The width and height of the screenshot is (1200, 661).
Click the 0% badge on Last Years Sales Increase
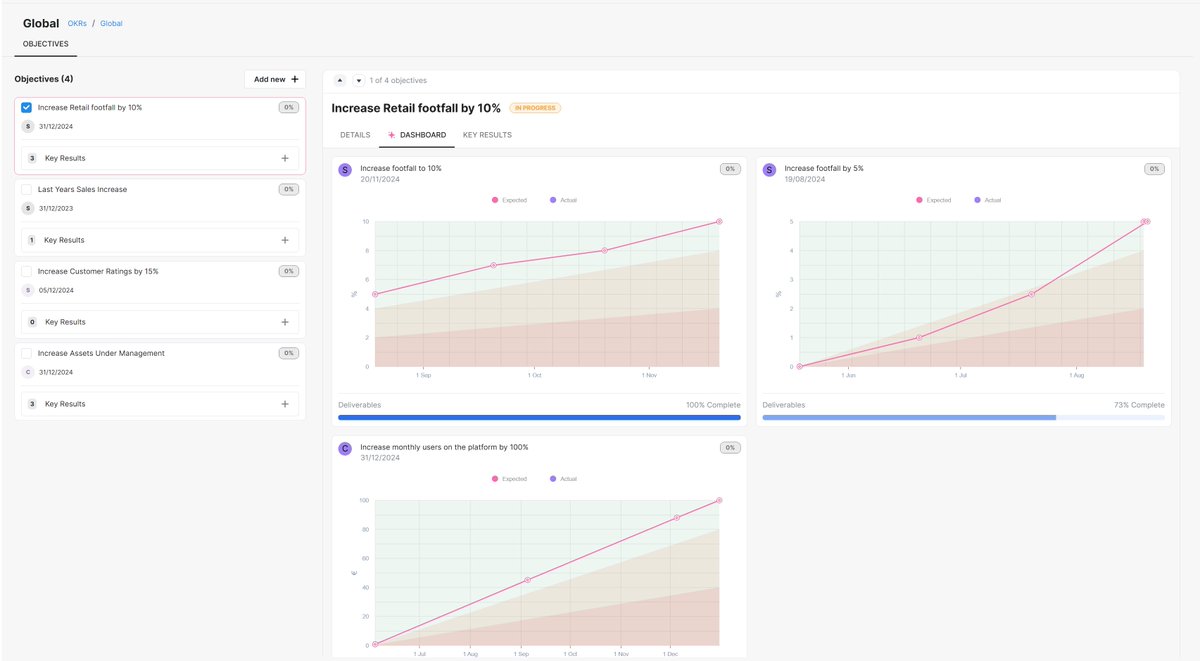click(x=288, y=189)
